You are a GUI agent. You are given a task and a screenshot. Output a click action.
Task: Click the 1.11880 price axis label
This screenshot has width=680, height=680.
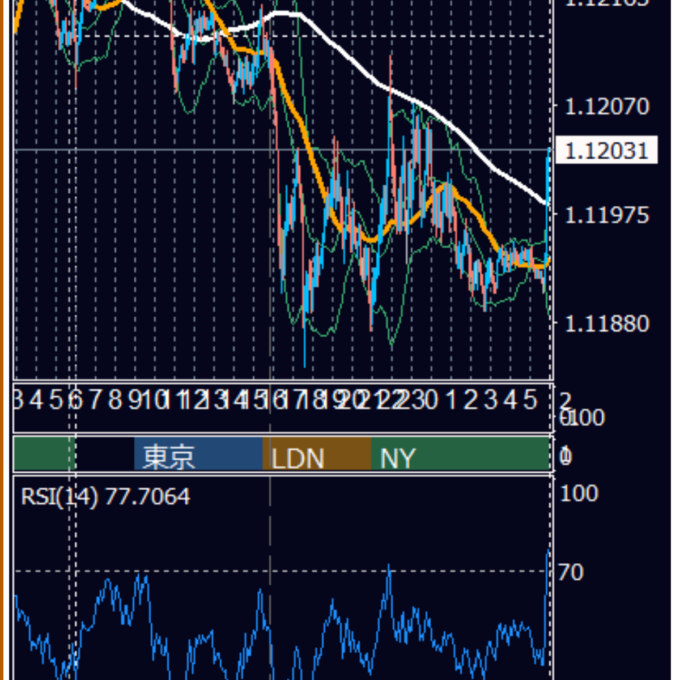[x=607, y=324]
